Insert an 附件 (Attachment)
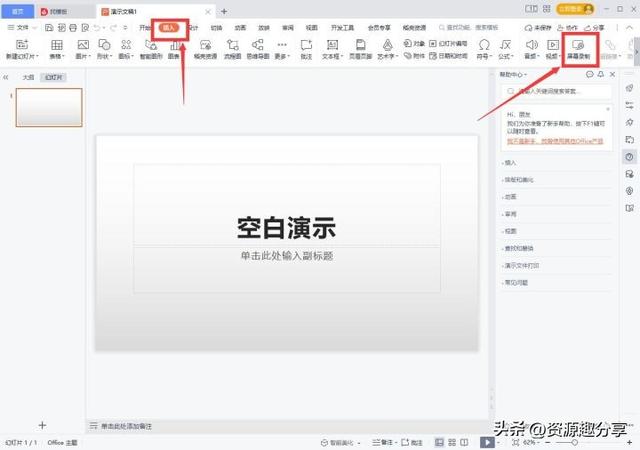 point(414,56)
